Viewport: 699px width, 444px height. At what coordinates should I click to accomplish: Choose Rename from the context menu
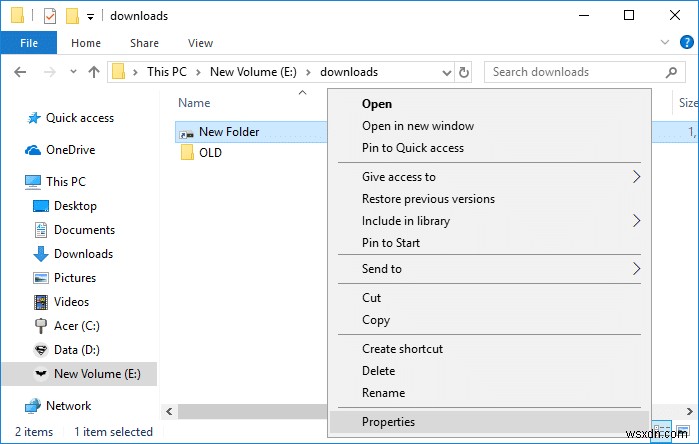[489, 393]
